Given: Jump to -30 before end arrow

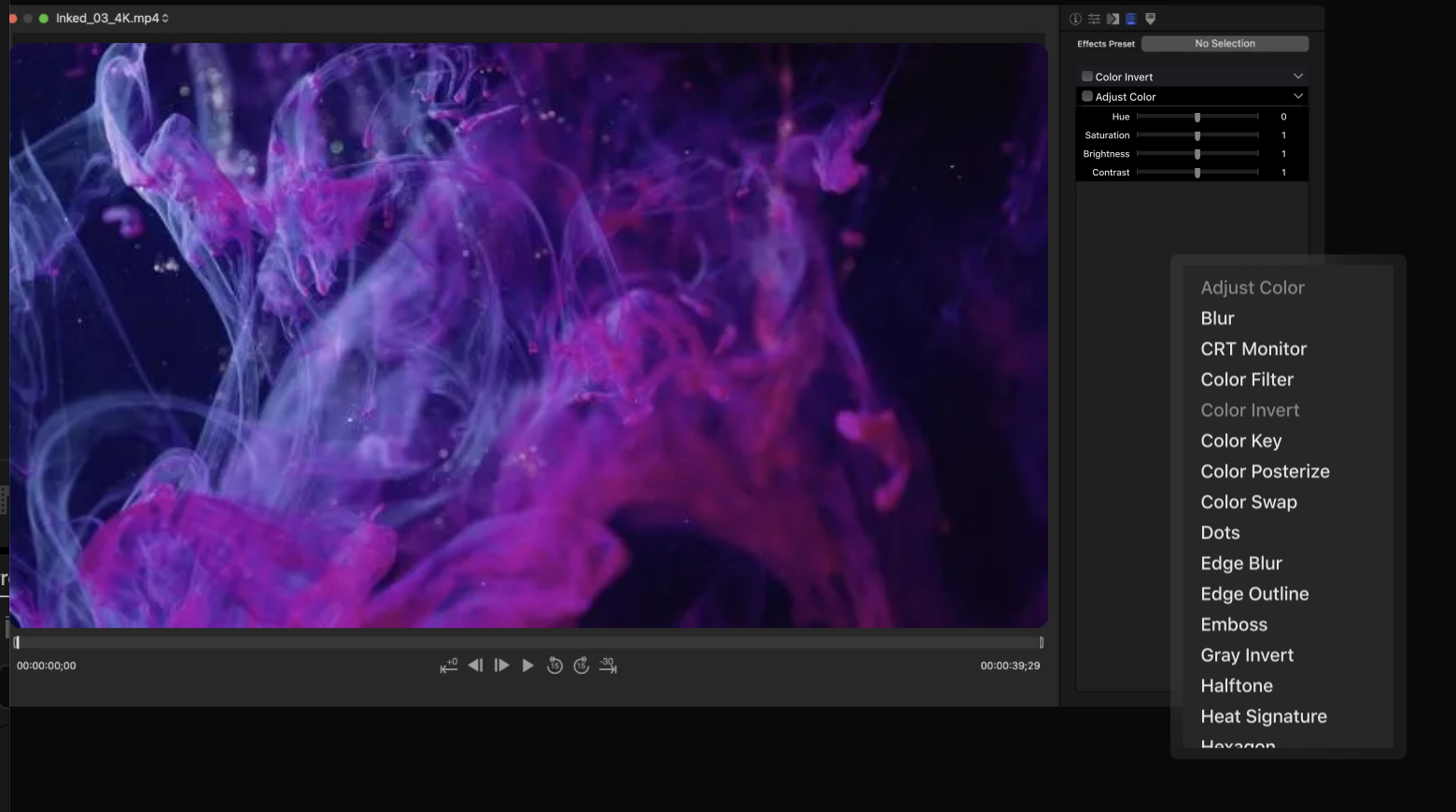Looking at the screenshot, I should (609, 665).
